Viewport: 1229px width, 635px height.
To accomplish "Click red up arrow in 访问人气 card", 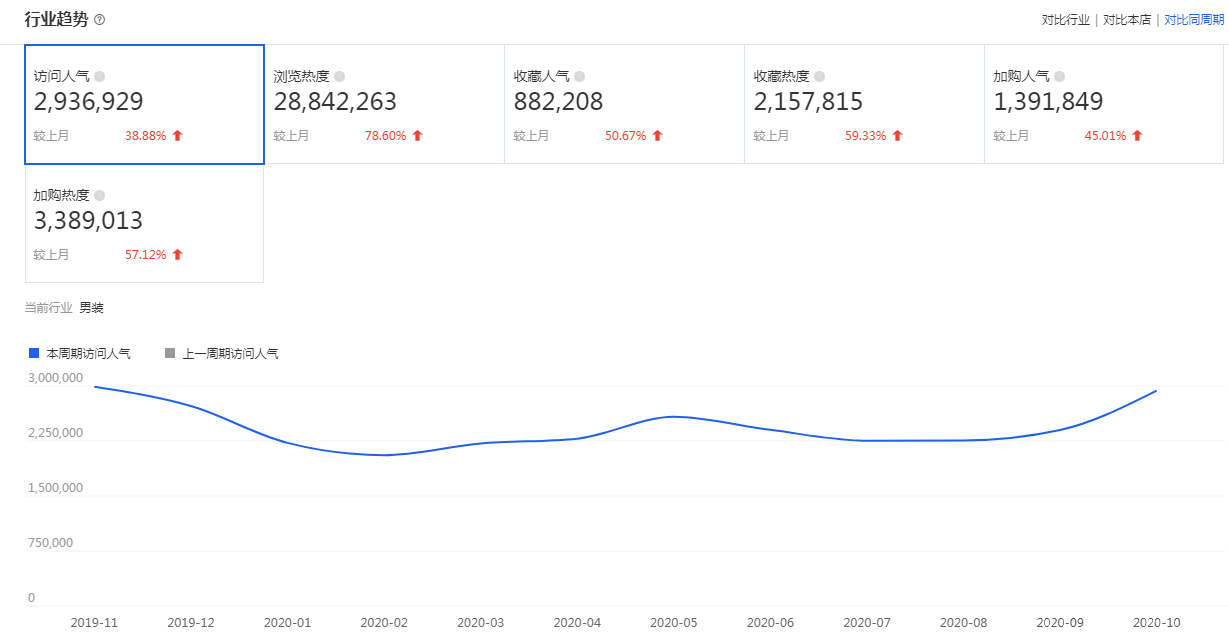I will 178,136.
